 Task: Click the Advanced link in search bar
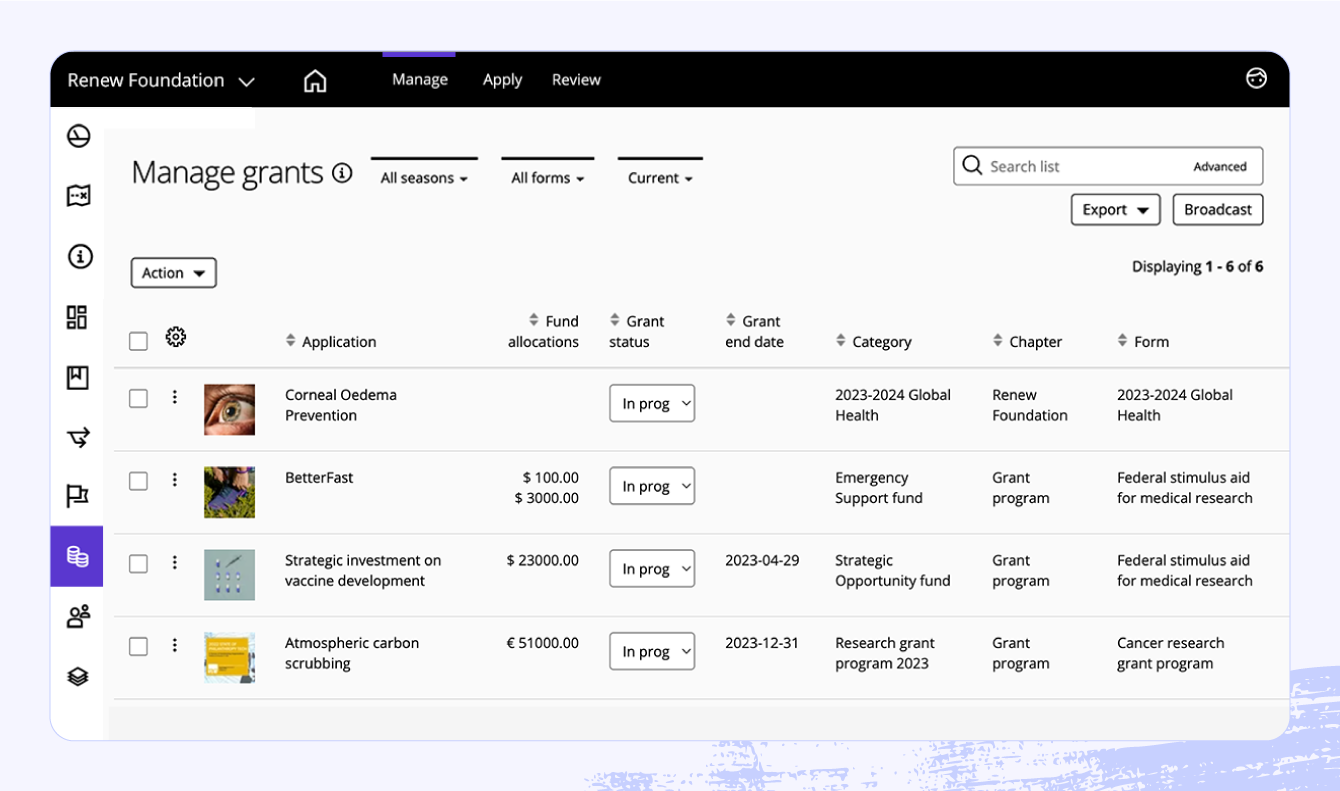[1220, 166]
